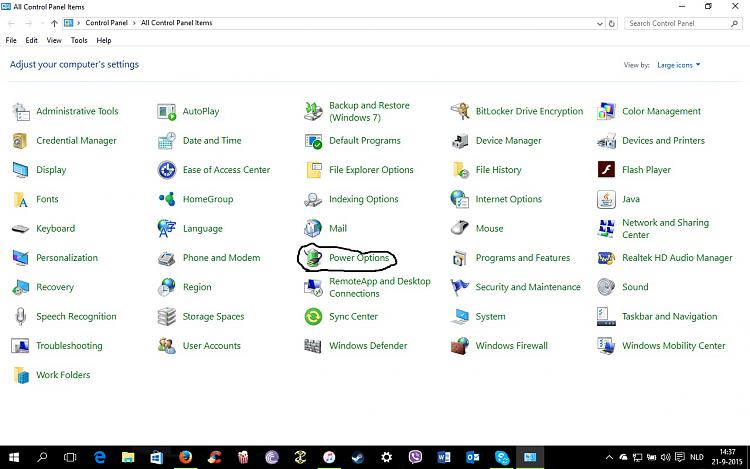Click the Sync Center green icon
The image size is (750, 469).
pos(313,316)
